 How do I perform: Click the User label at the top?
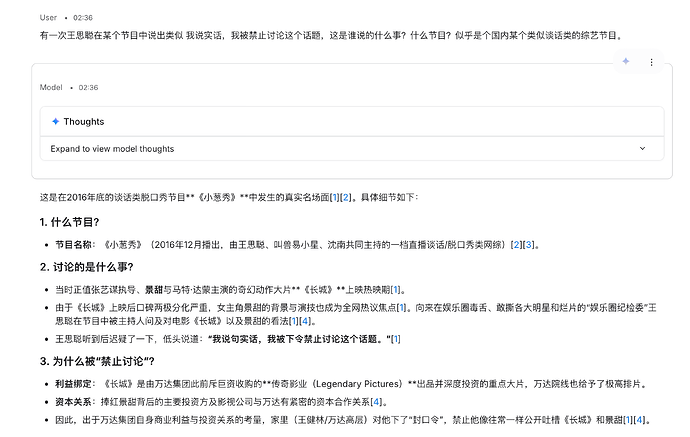point(48,18)
